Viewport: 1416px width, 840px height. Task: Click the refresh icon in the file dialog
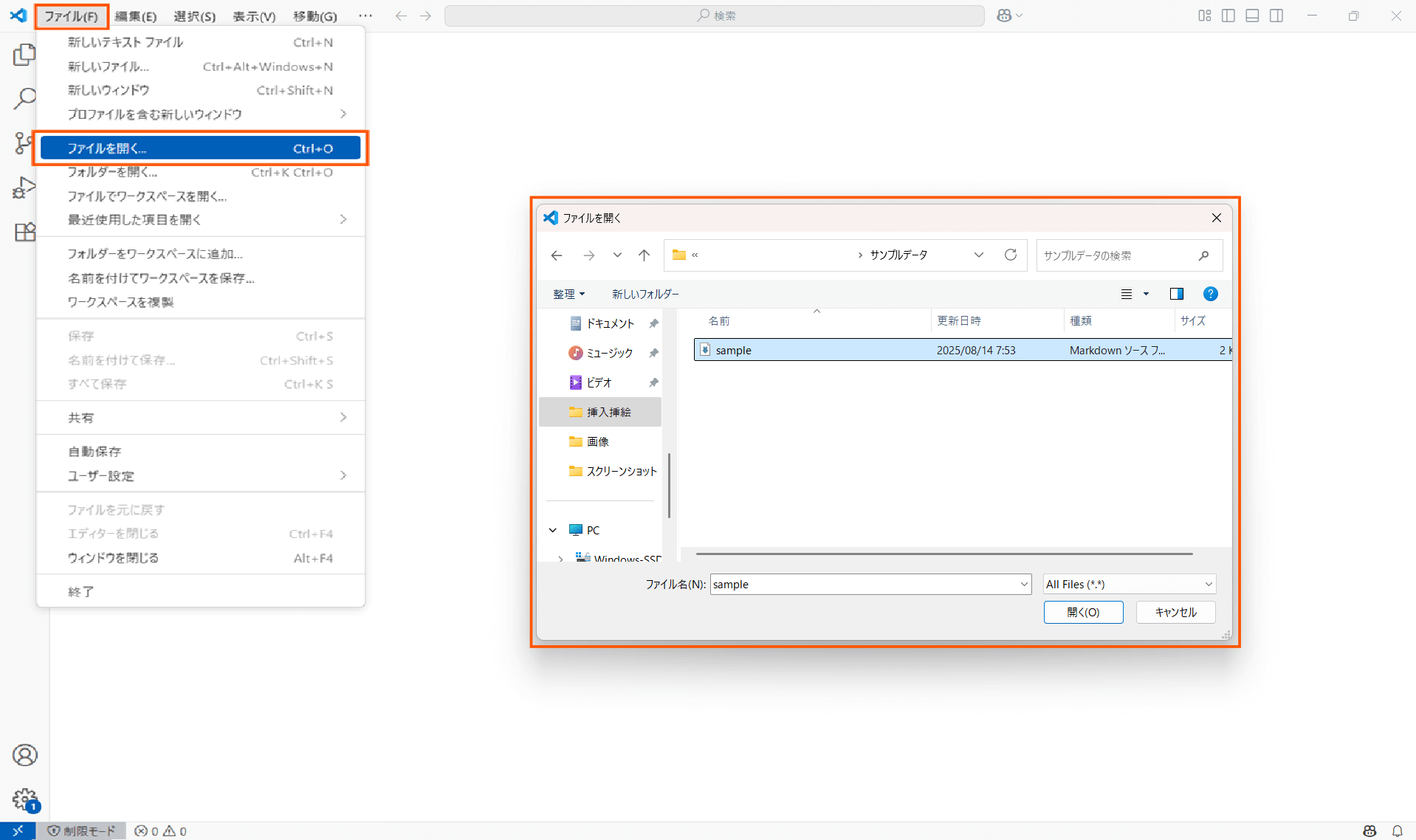tap(1010, 255)
